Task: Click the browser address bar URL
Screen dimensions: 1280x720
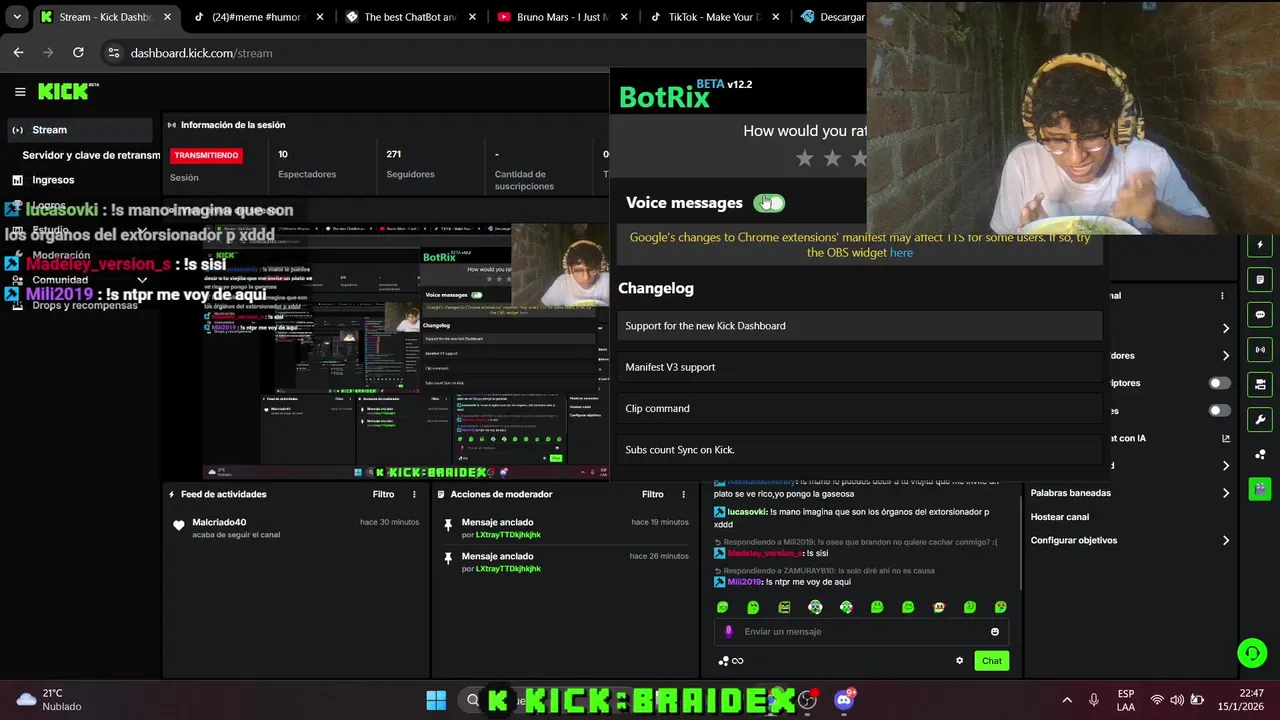Action: [201, 53]
